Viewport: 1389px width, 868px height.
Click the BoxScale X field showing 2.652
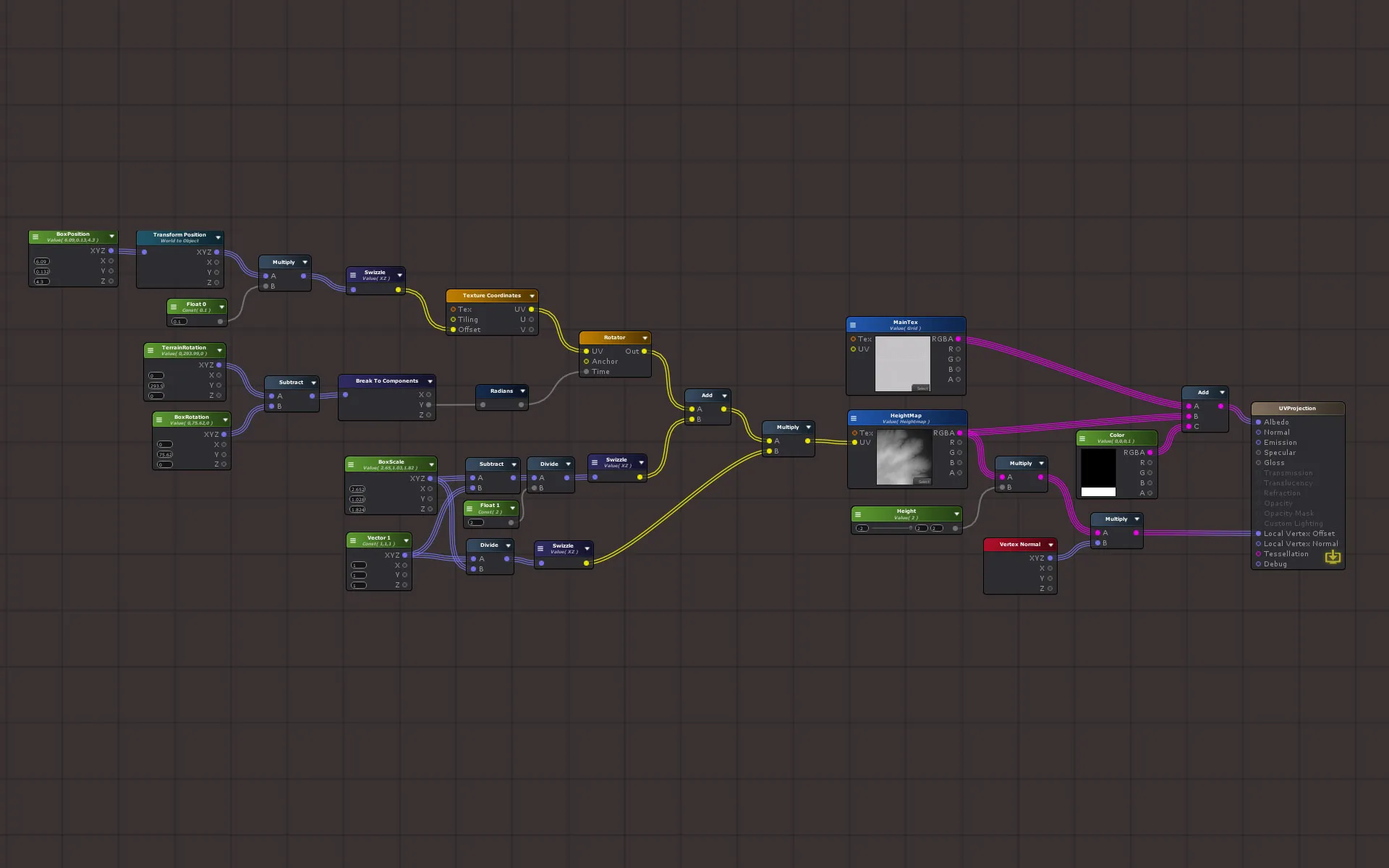[357, 489]
